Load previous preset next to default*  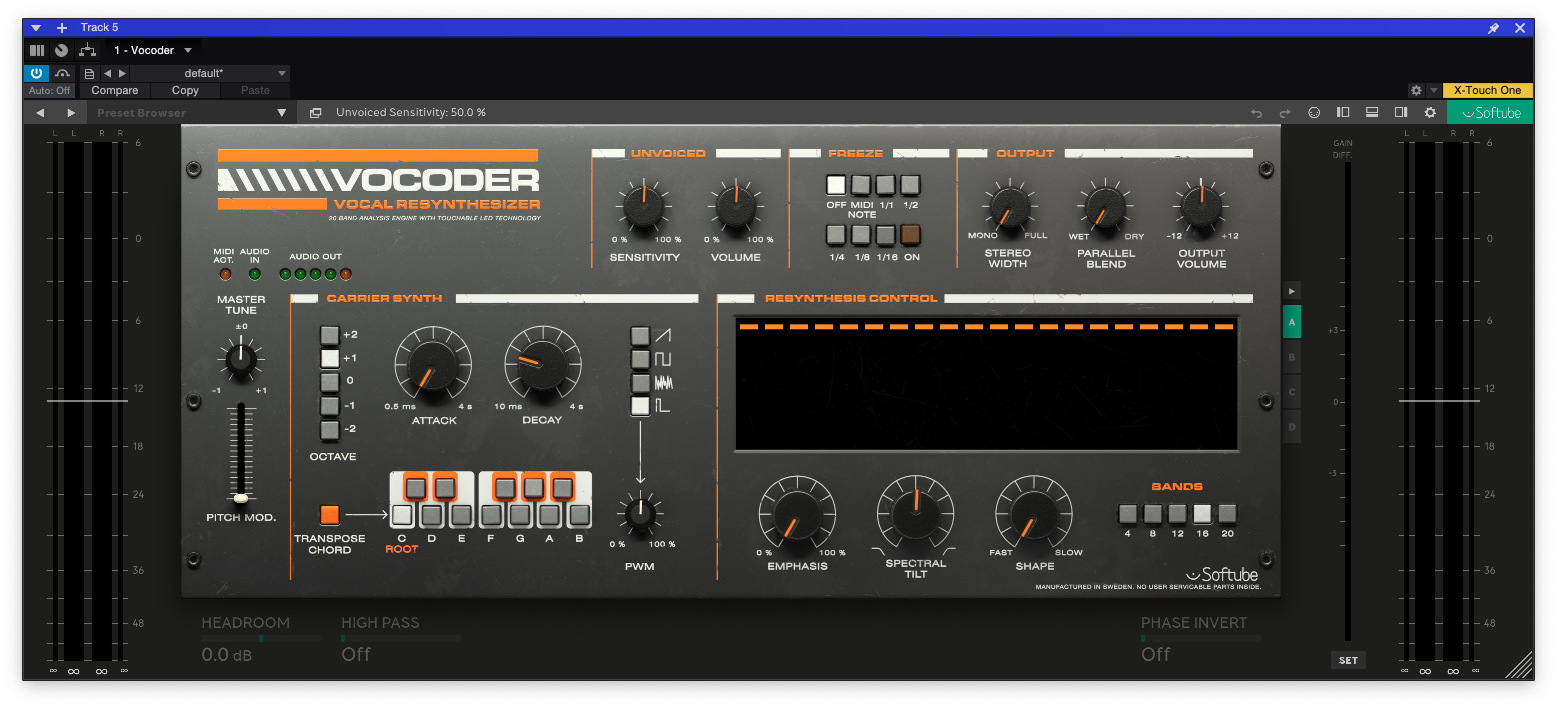tap(107, 73)
